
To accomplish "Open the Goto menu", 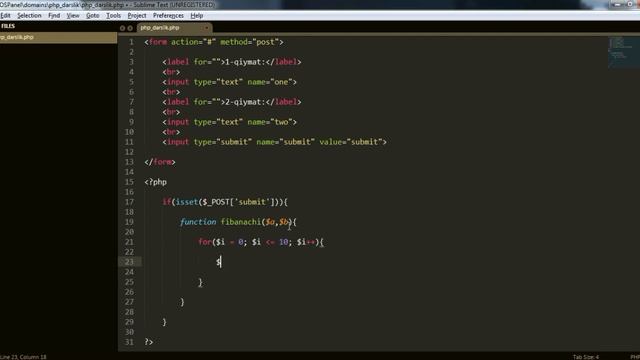I will 93,16.
